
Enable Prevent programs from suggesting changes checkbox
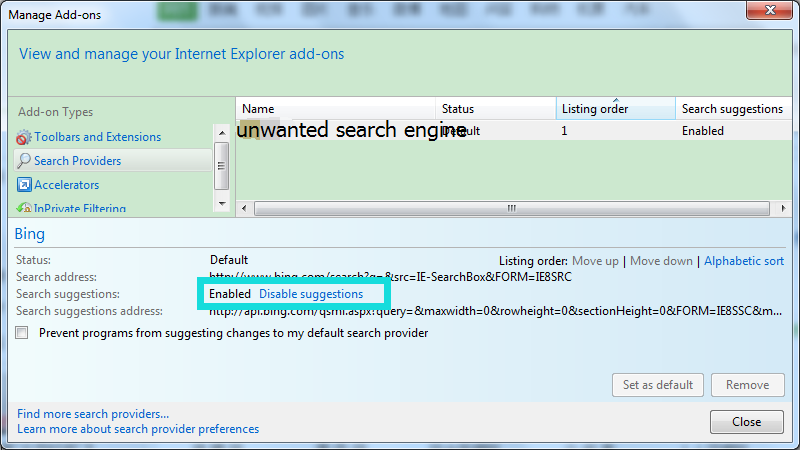[21, 333]
